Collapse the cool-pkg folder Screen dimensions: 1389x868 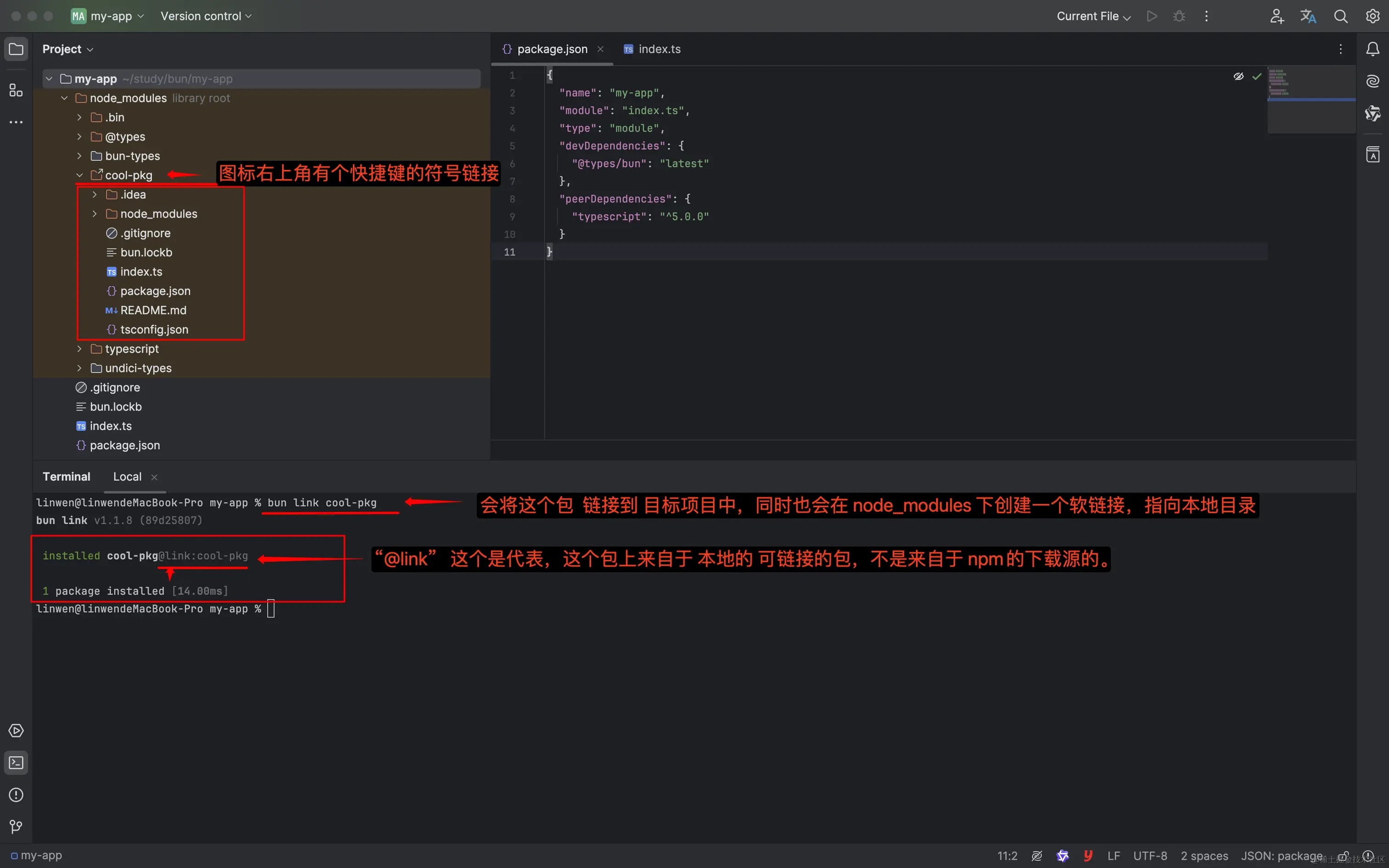[79, 175]
